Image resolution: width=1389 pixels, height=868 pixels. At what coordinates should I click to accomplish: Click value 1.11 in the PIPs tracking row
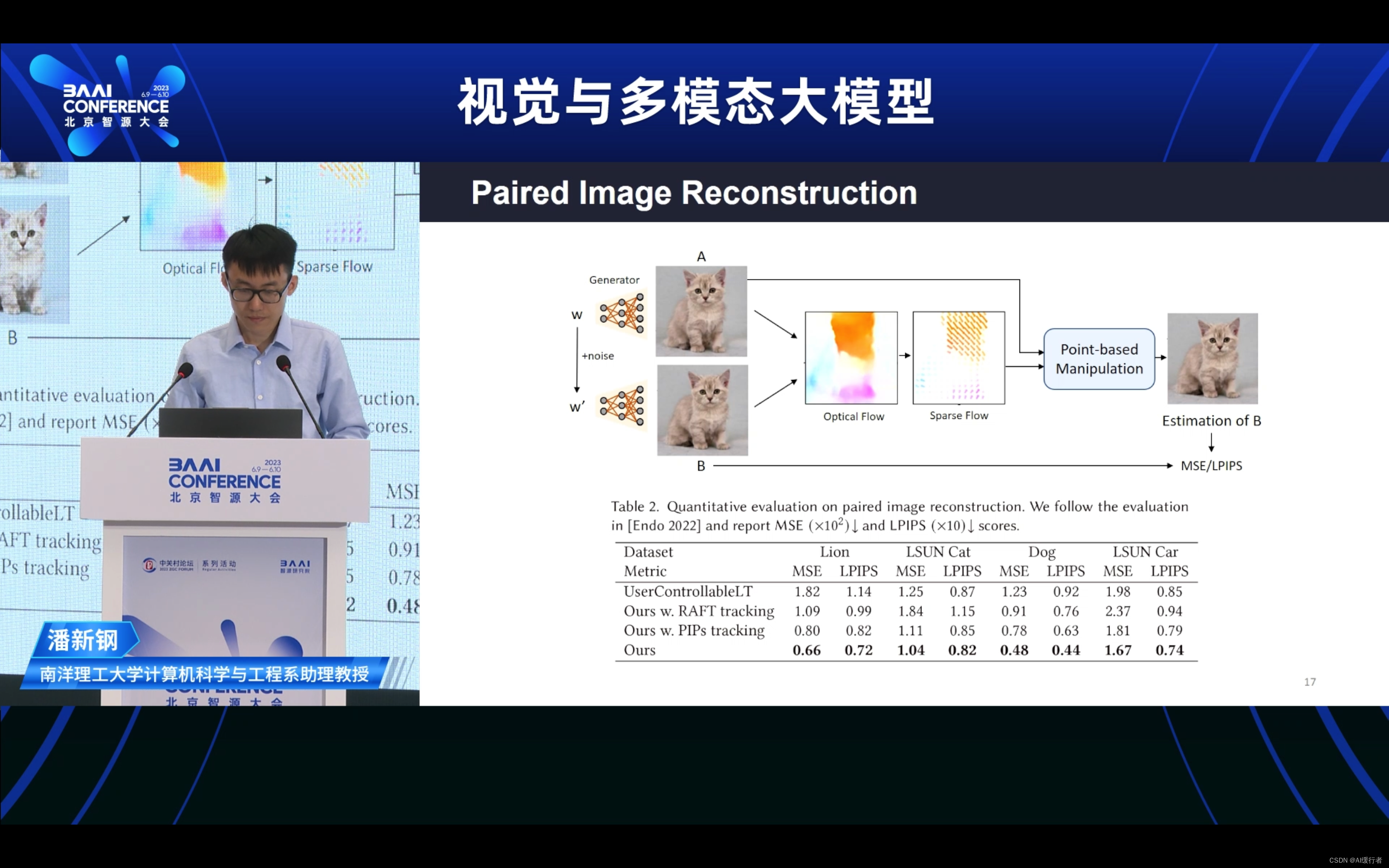tap(910, 631)
